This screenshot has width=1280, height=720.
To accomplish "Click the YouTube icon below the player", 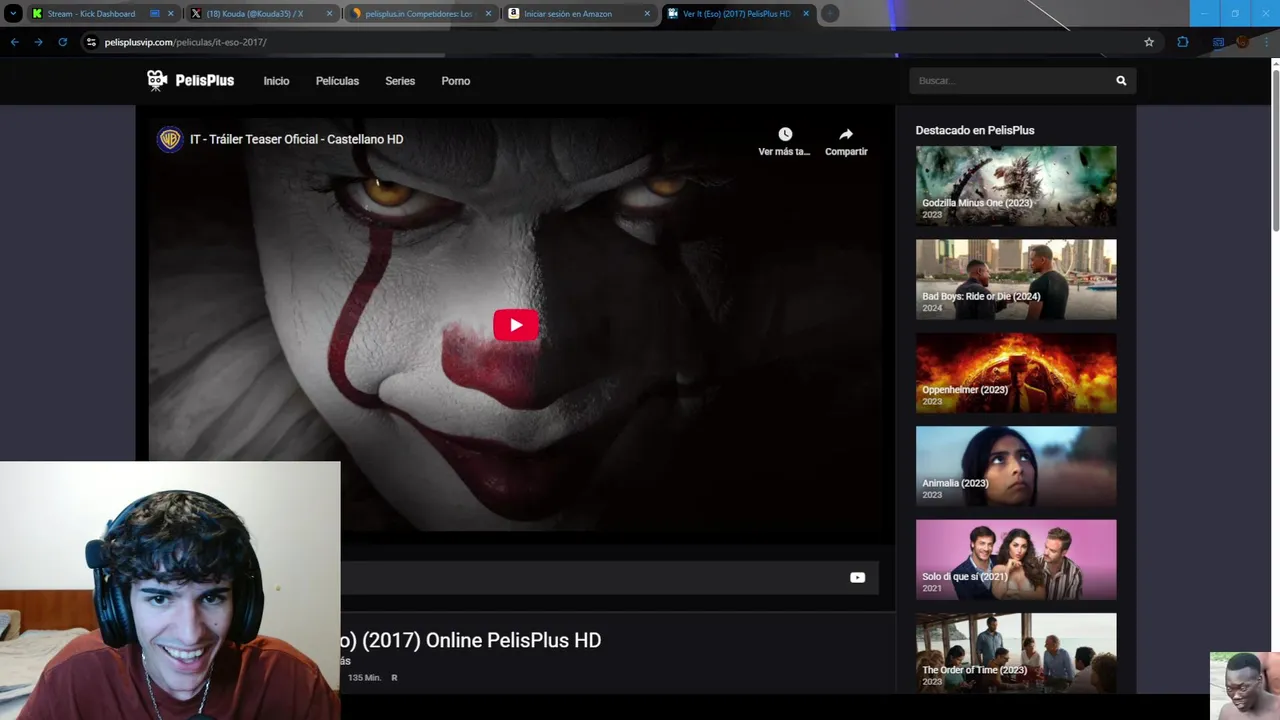I will (857, 577).
